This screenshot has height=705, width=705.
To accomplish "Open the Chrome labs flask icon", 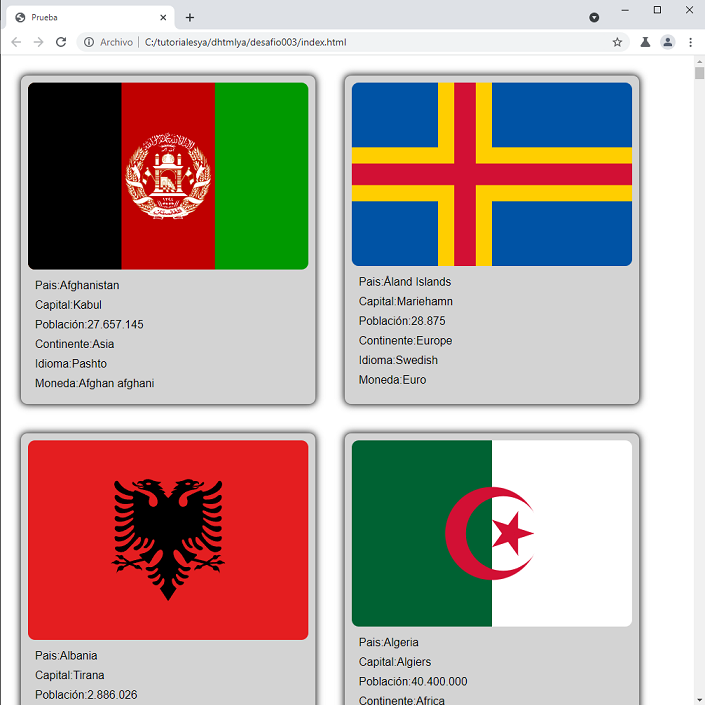I will (645, 42).
